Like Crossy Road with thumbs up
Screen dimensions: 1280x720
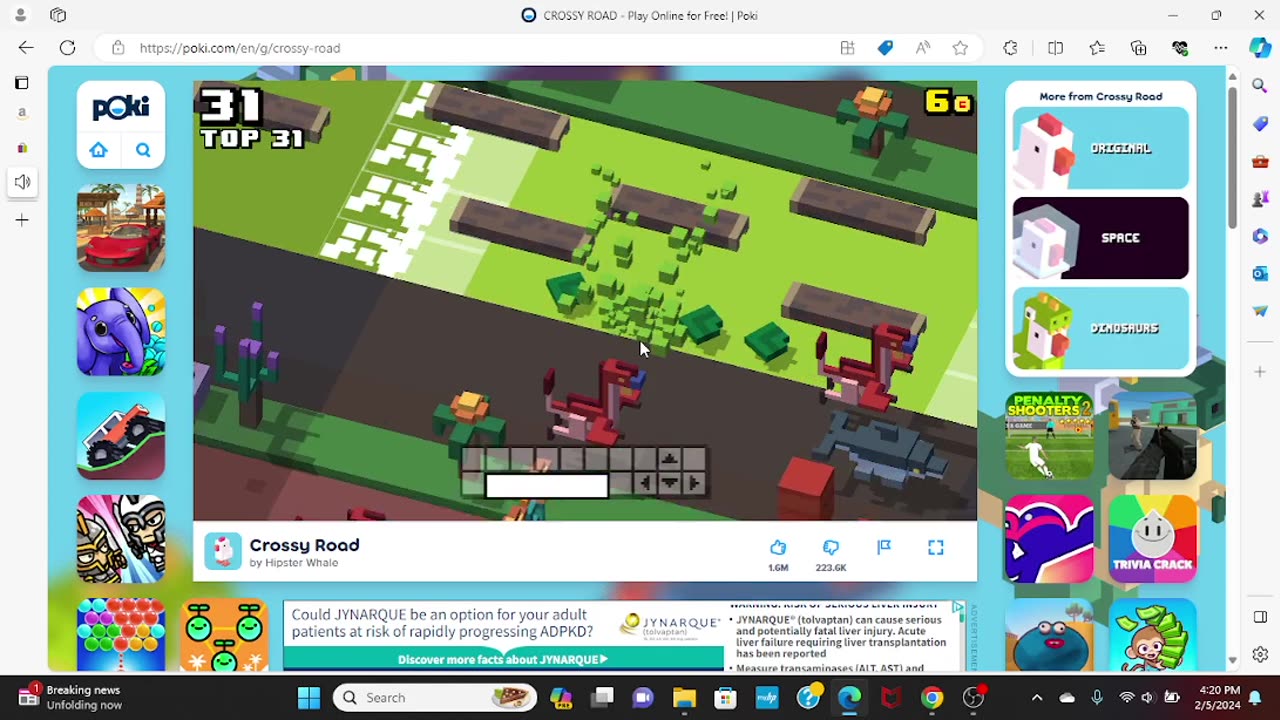click(778, 547)
